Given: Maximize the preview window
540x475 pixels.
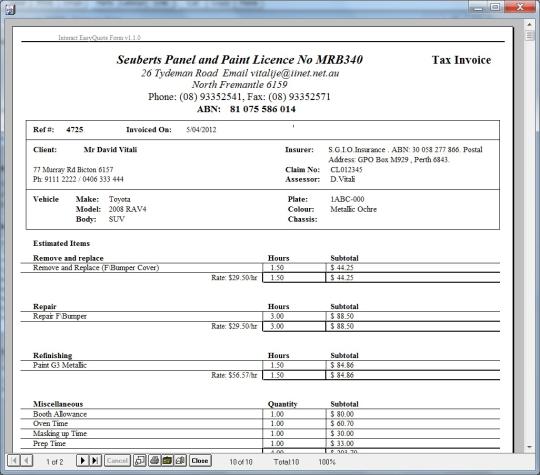Looking at the screenshot, I should (x=495, y=7).
